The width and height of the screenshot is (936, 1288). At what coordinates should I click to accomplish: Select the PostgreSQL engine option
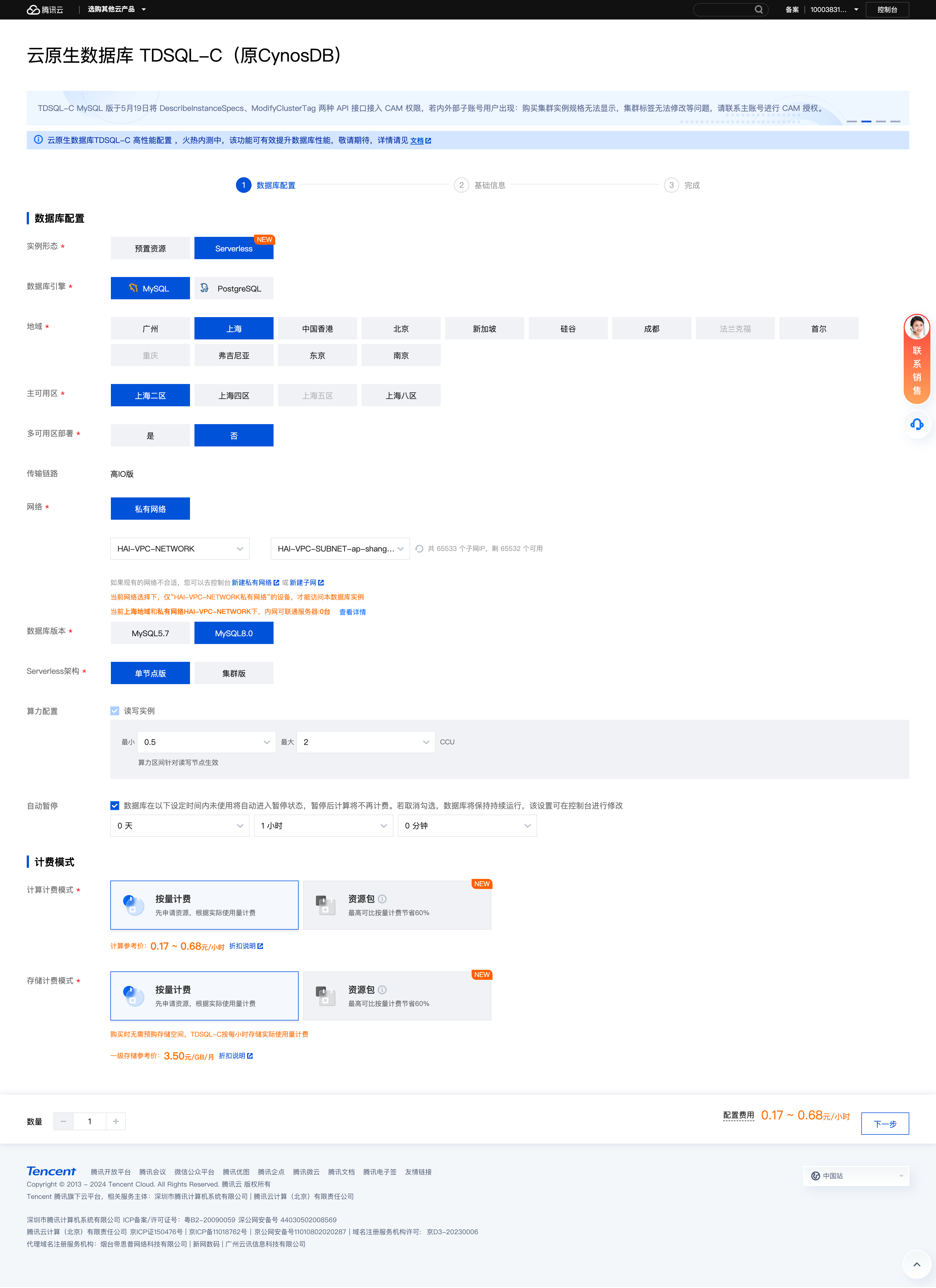(x=234, y=288)
